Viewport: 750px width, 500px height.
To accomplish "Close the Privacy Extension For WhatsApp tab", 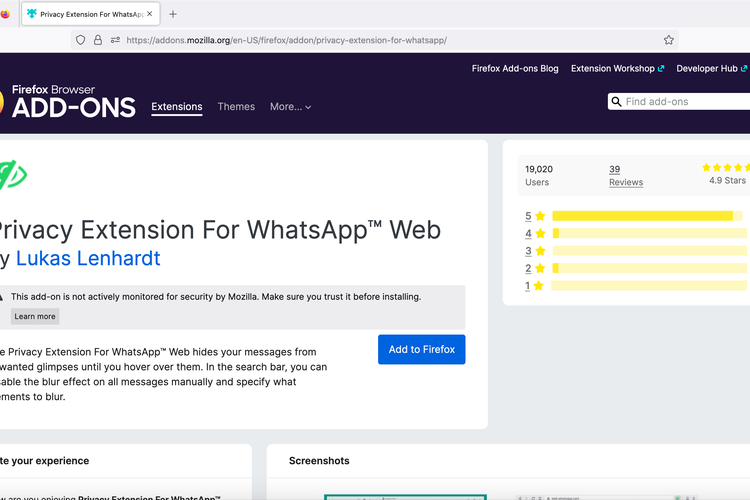I will click(x=152, y=14).
